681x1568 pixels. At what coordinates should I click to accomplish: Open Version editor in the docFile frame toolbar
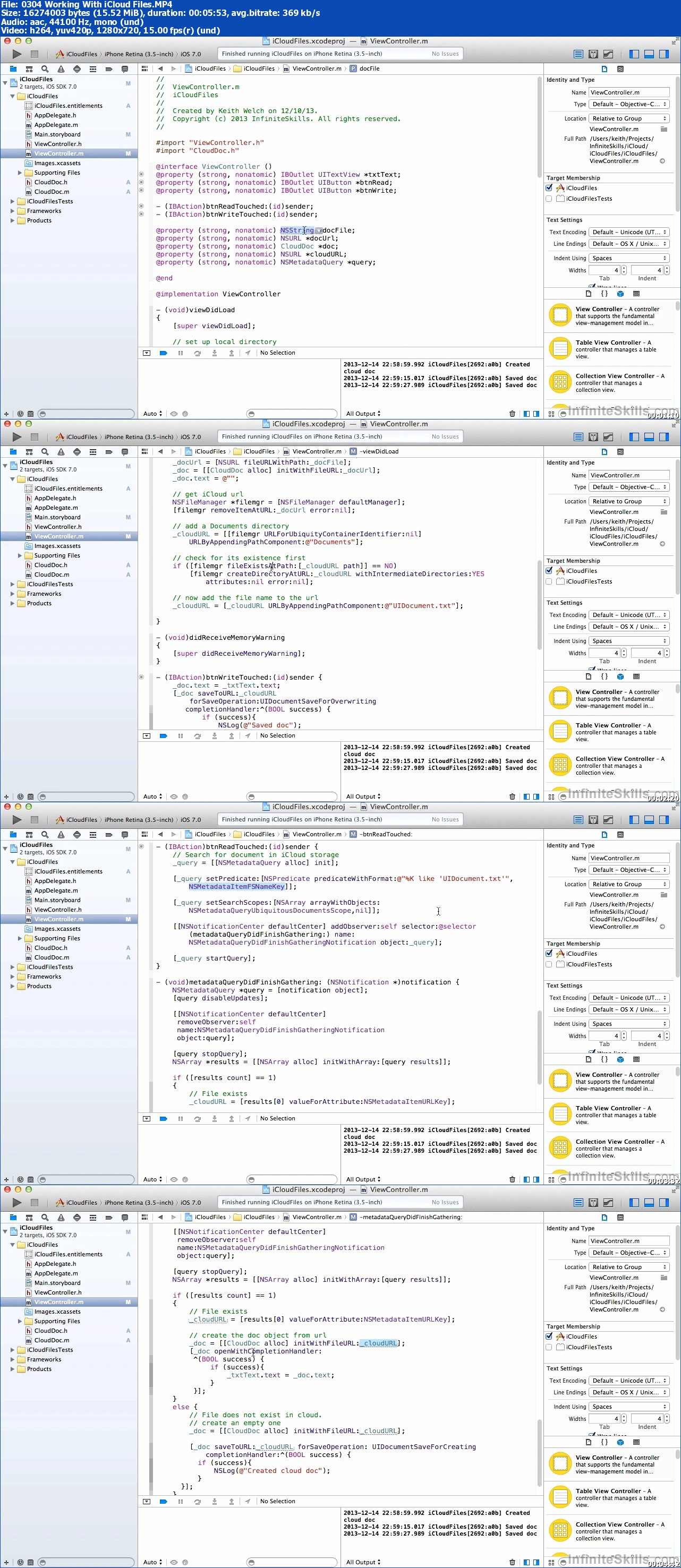[x=608, y=54]
